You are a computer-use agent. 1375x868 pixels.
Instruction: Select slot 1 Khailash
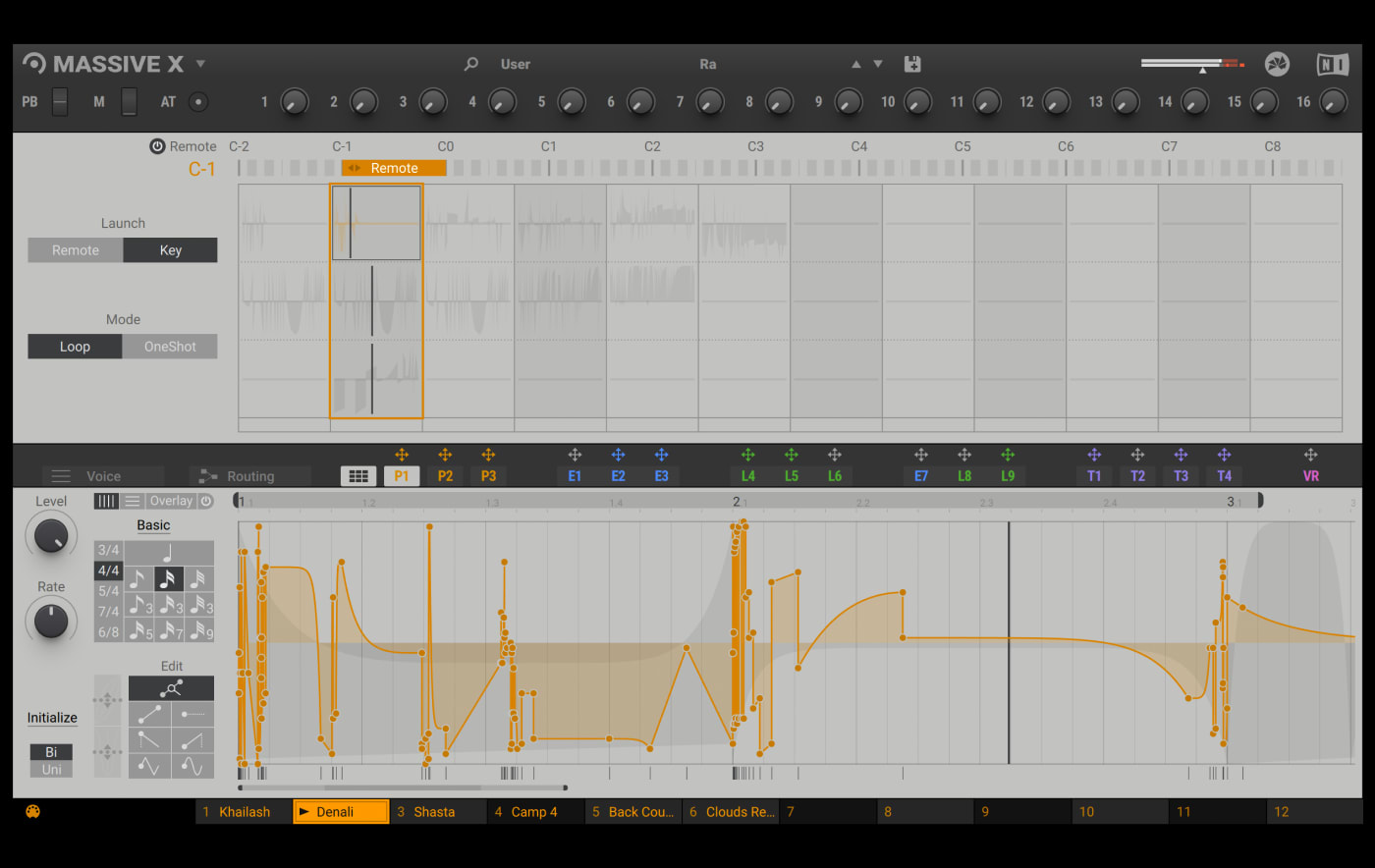click(244, 812)
